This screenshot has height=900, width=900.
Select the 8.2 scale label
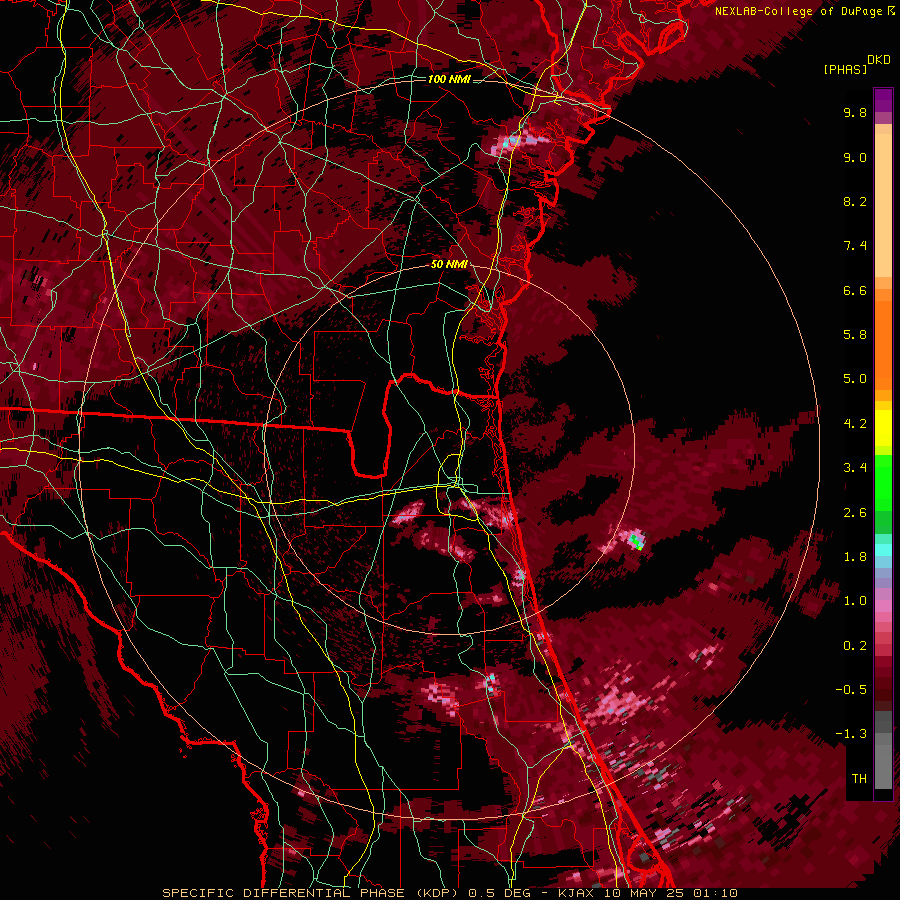point(855,201)
